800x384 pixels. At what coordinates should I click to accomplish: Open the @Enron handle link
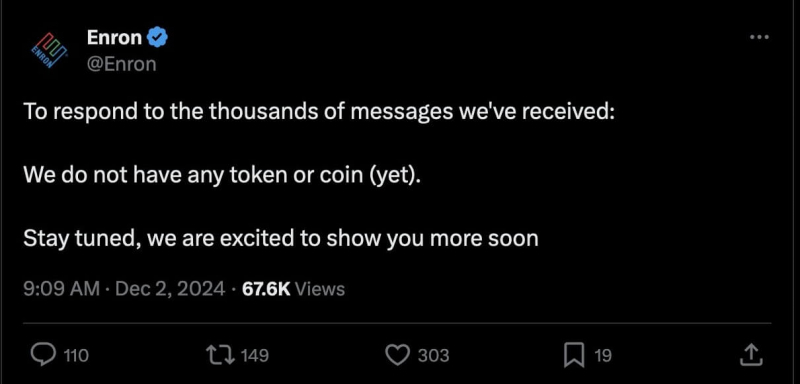(x=121, y=64)
